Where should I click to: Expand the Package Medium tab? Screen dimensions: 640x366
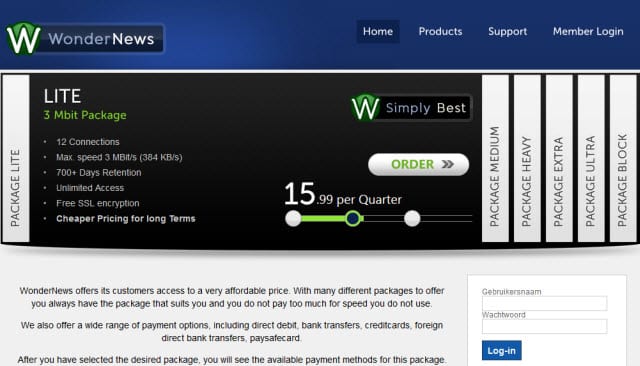(495, 158)
